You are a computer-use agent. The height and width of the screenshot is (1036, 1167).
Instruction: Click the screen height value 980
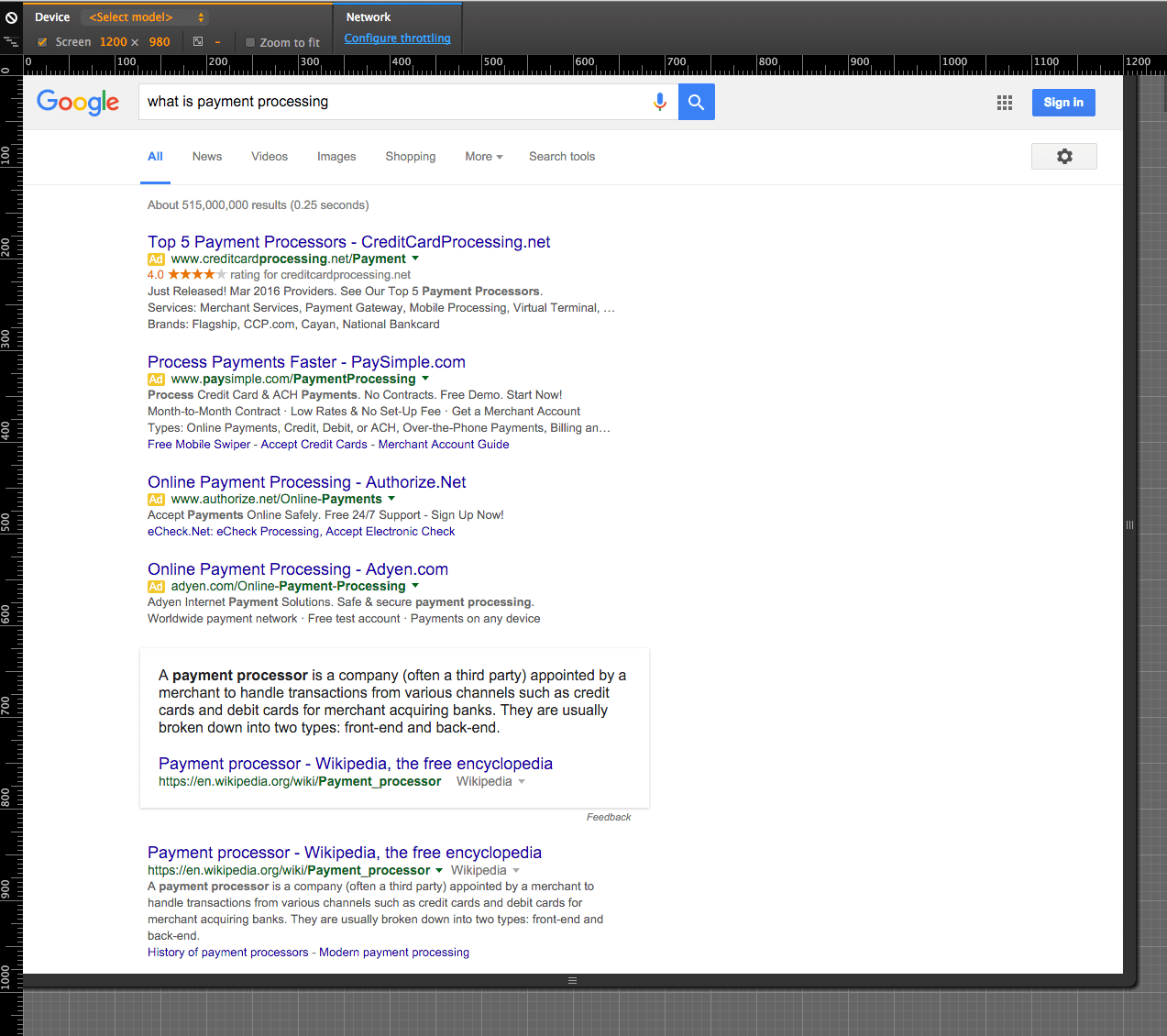click(160, 42)
